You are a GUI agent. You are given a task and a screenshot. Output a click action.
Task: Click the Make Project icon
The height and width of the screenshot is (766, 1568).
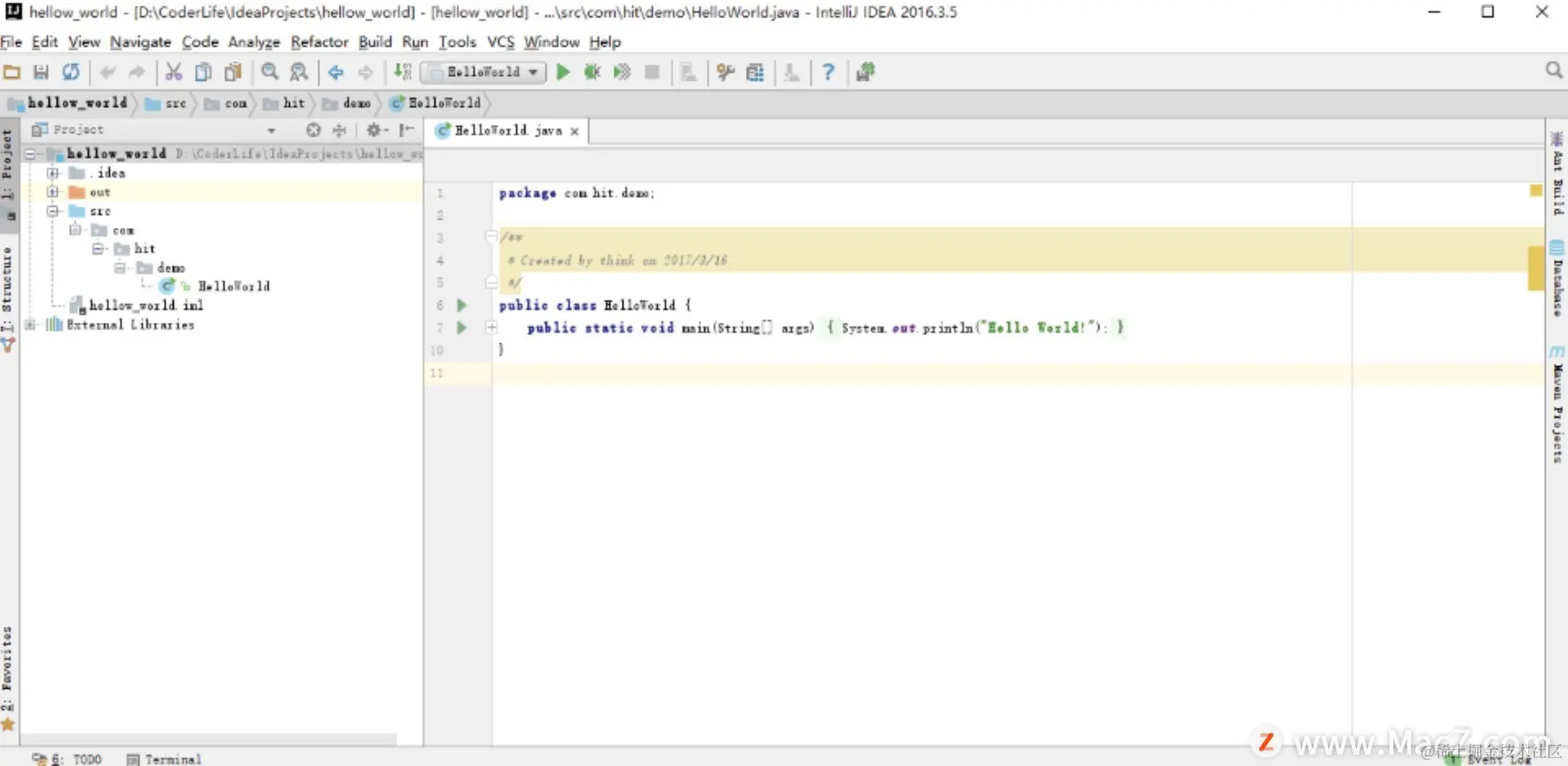coord(403,72)
